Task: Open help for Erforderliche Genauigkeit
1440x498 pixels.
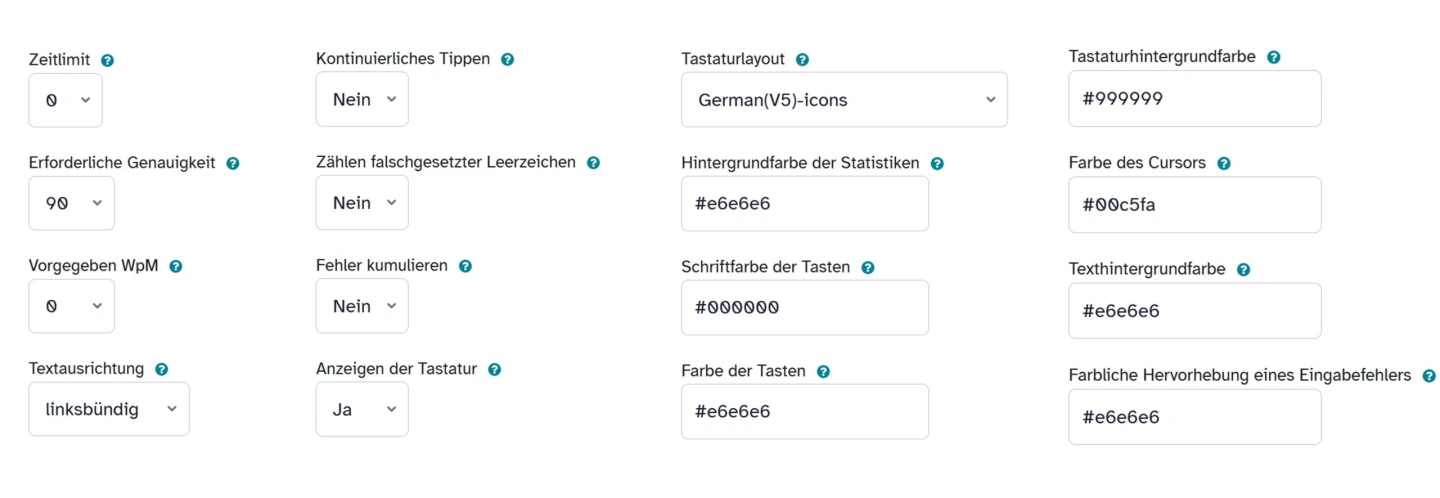Action: pyautogui.click(x=233, y=163)
